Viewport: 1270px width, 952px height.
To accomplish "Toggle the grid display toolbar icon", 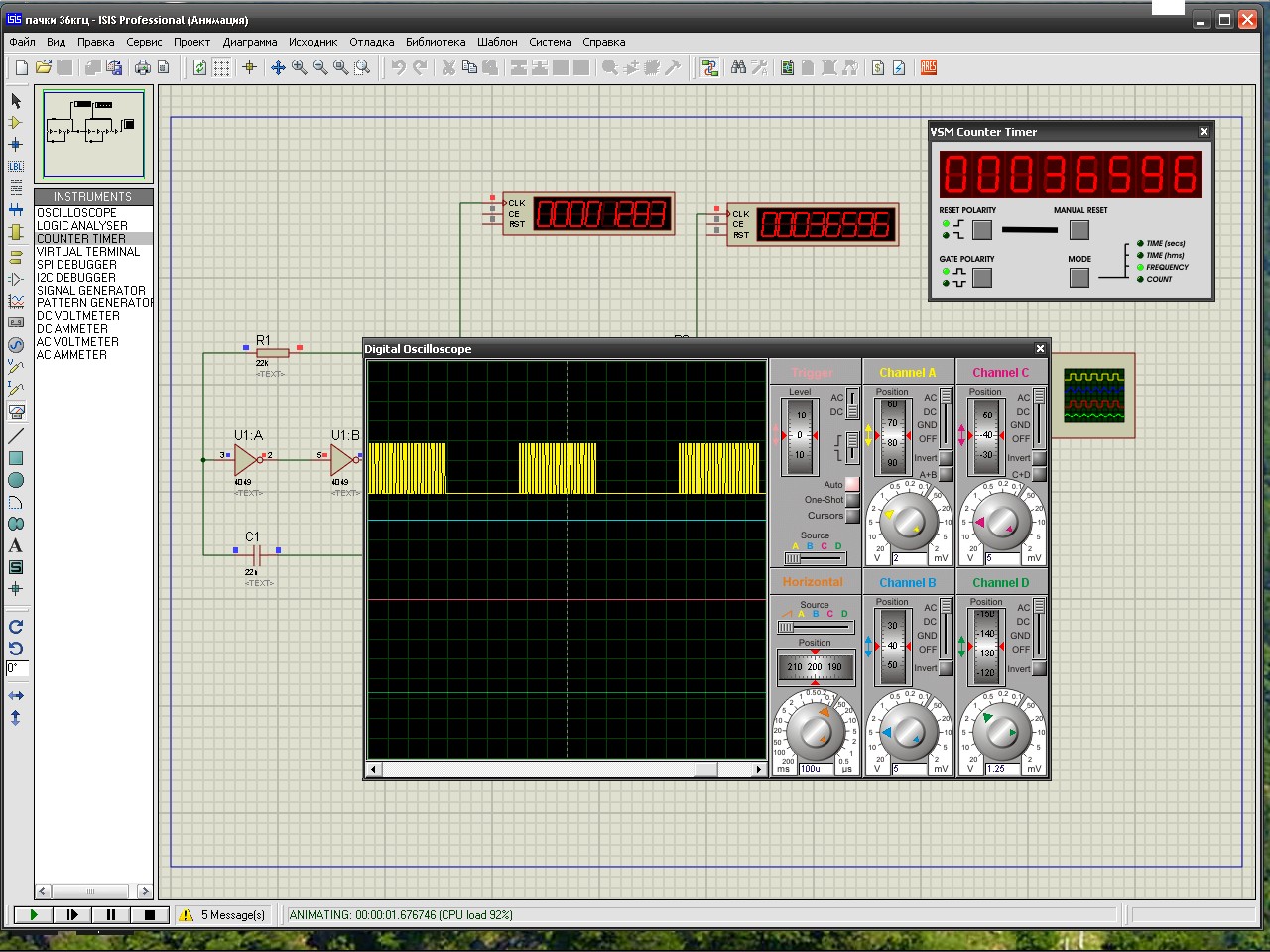I will pyautogui.click(x=221, y=67).
